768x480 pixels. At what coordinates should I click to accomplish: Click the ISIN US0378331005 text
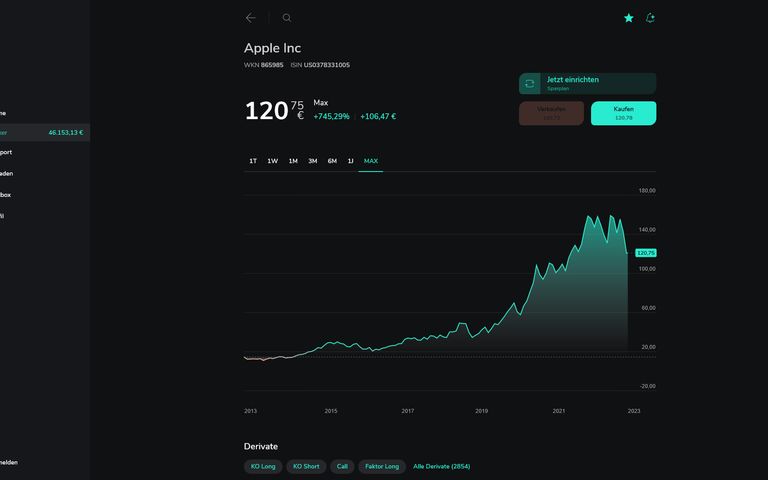(320, 65)
